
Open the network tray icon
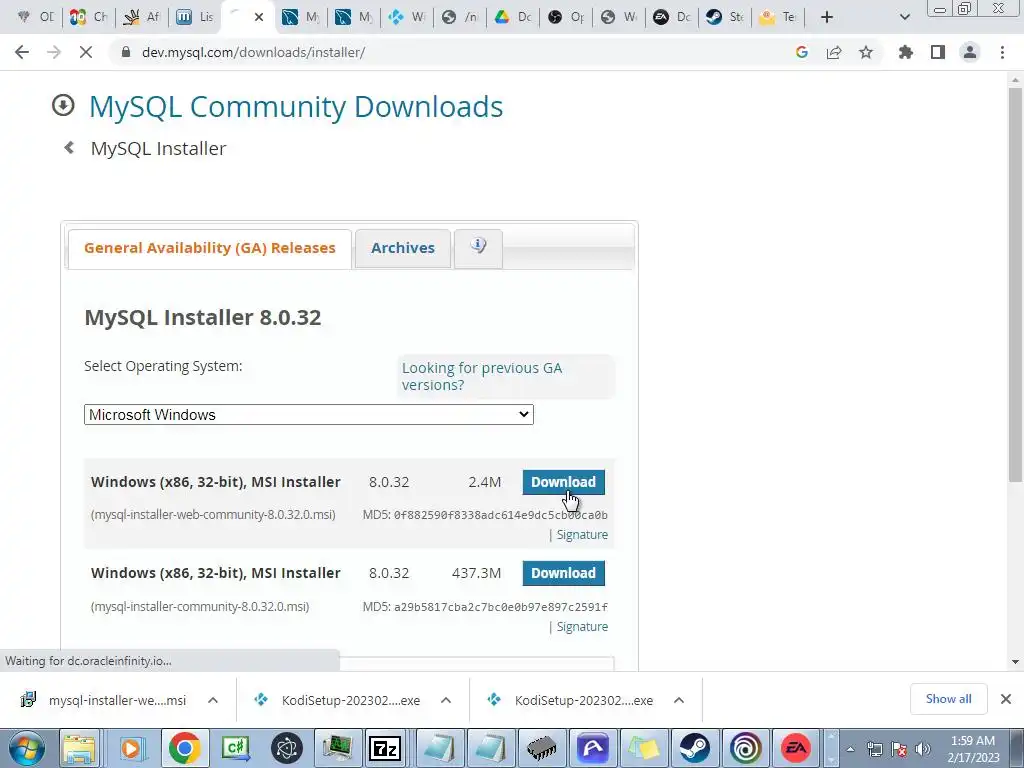pos(874,749)
